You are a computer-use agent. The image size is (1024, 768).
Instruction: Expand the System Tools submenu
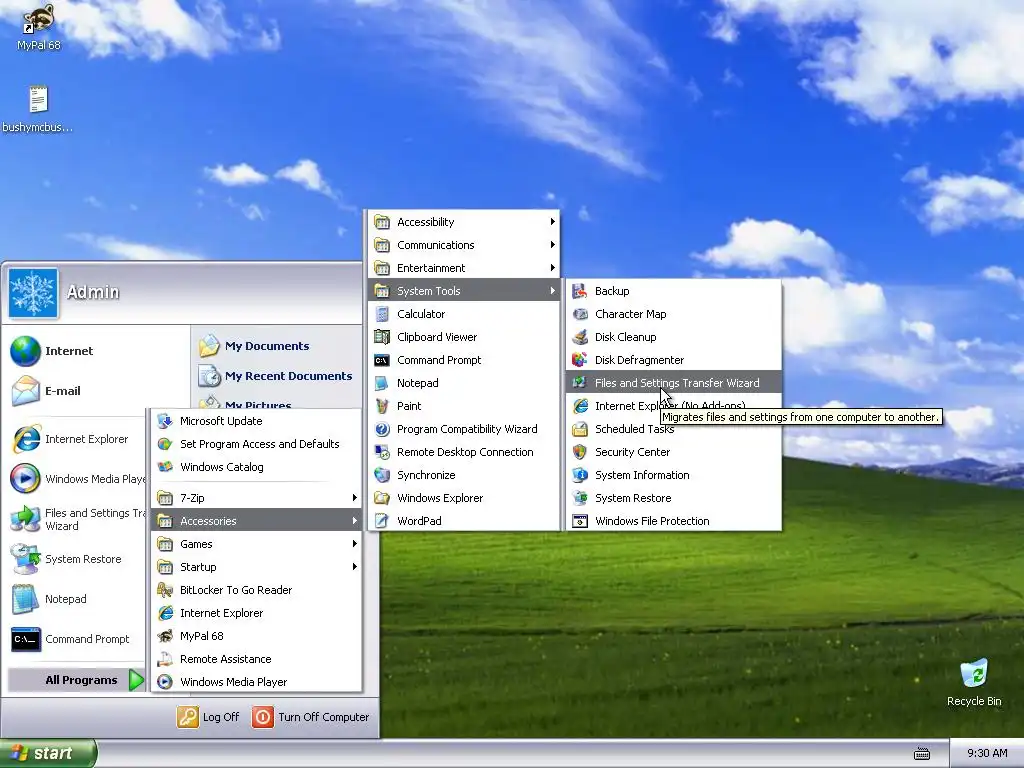point(464,291)
